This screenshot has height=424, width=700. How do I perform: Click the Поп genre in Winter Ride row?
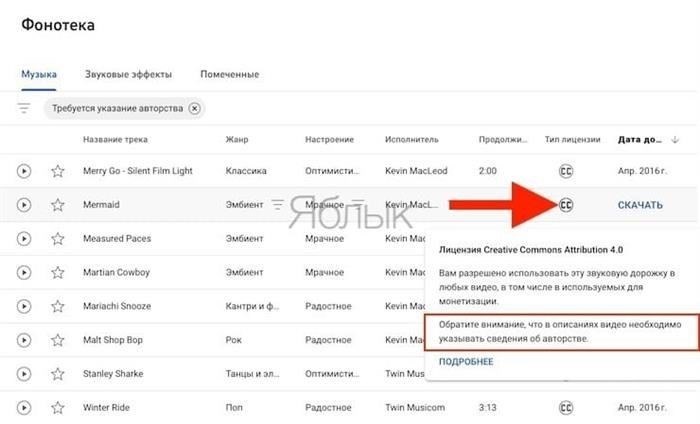click(x=234, y=407)
